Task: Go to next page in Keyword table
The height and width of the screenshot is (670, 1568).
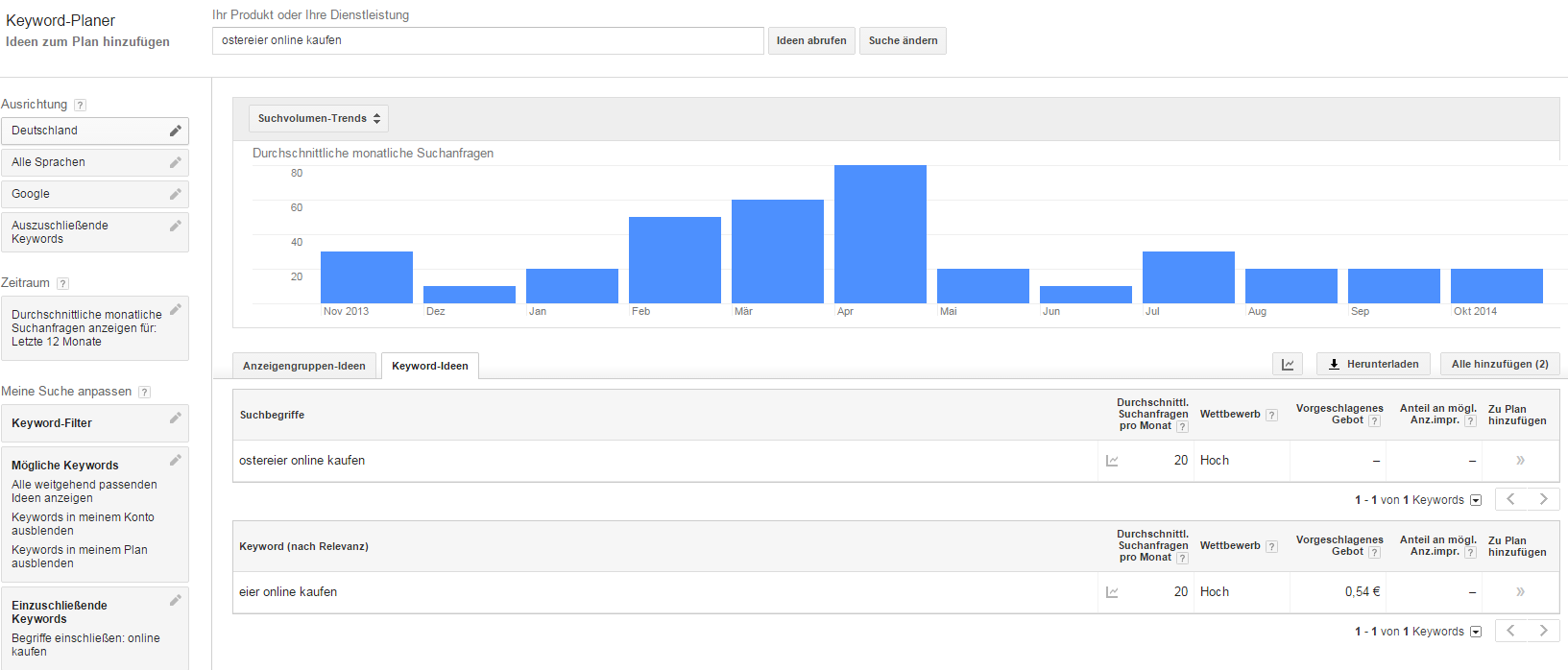Action: (x=1543, y=631)
